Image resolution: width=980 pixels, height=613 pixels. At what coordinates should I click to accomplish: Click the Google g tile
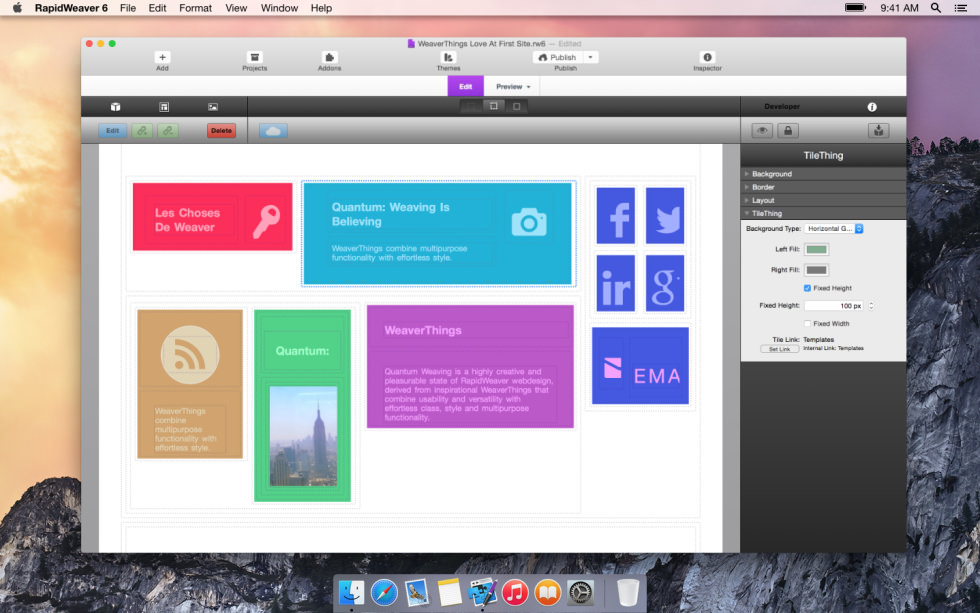[x=665, y=283]
